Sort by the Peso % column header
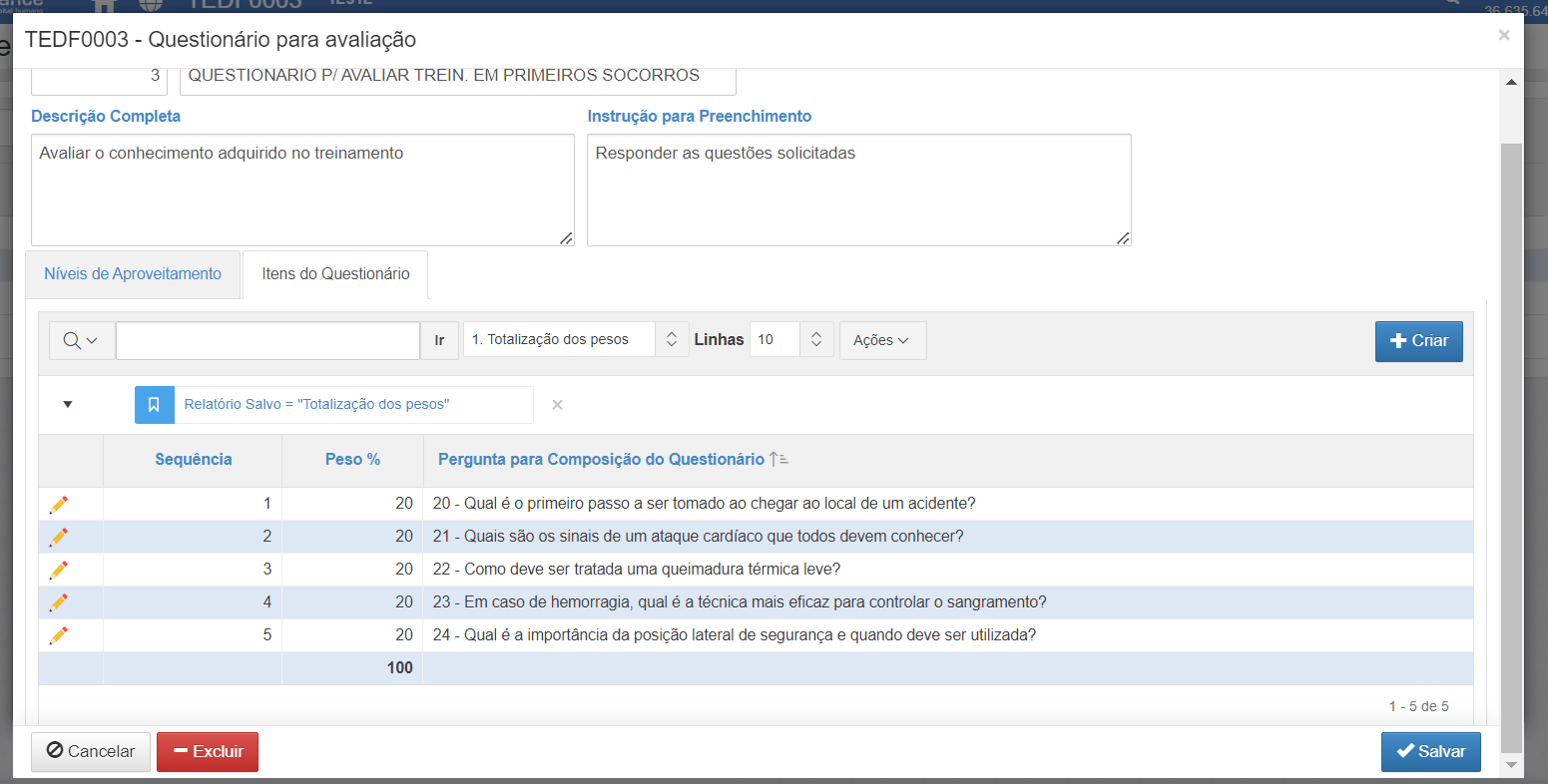 coord(352,460)
